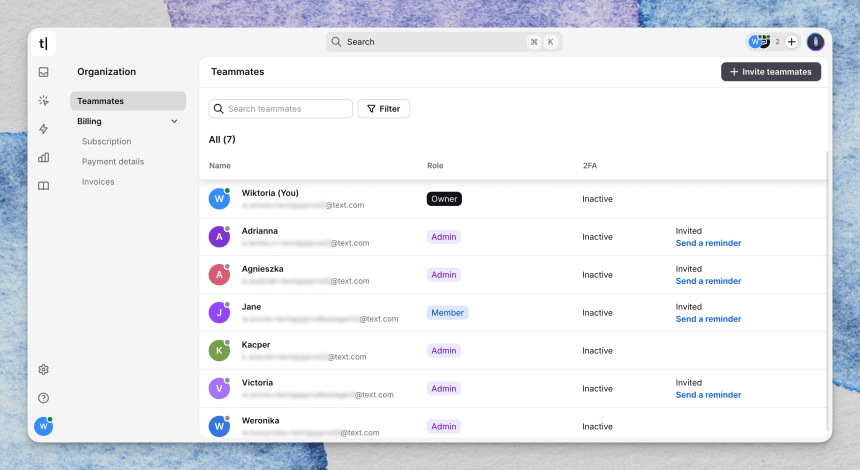Click Jane's name
Screen dimensions: 860x470
click(251, 307)
